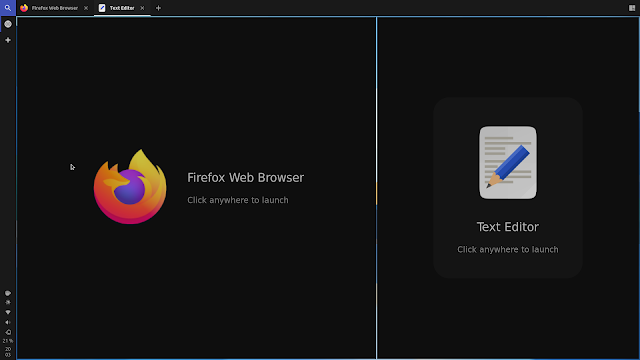This screenshot has width=640, height=360.
Task: Open the search magnifier icon
Action: click(x=8, y=8)
